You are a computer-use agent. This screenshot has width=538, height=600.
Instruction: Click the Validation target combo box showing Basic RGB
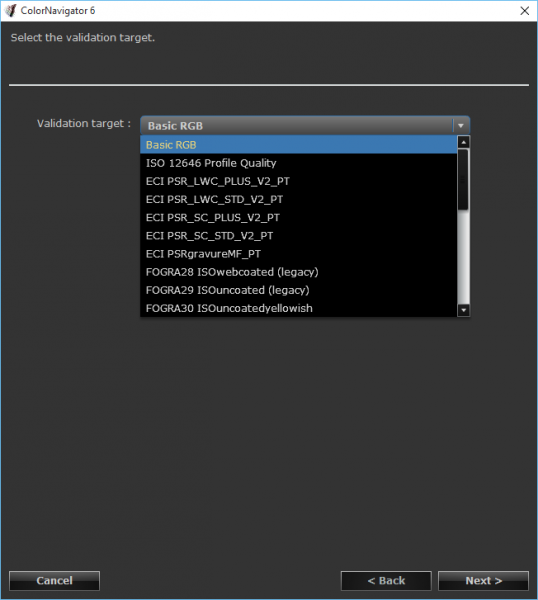(x=305, y=126)
